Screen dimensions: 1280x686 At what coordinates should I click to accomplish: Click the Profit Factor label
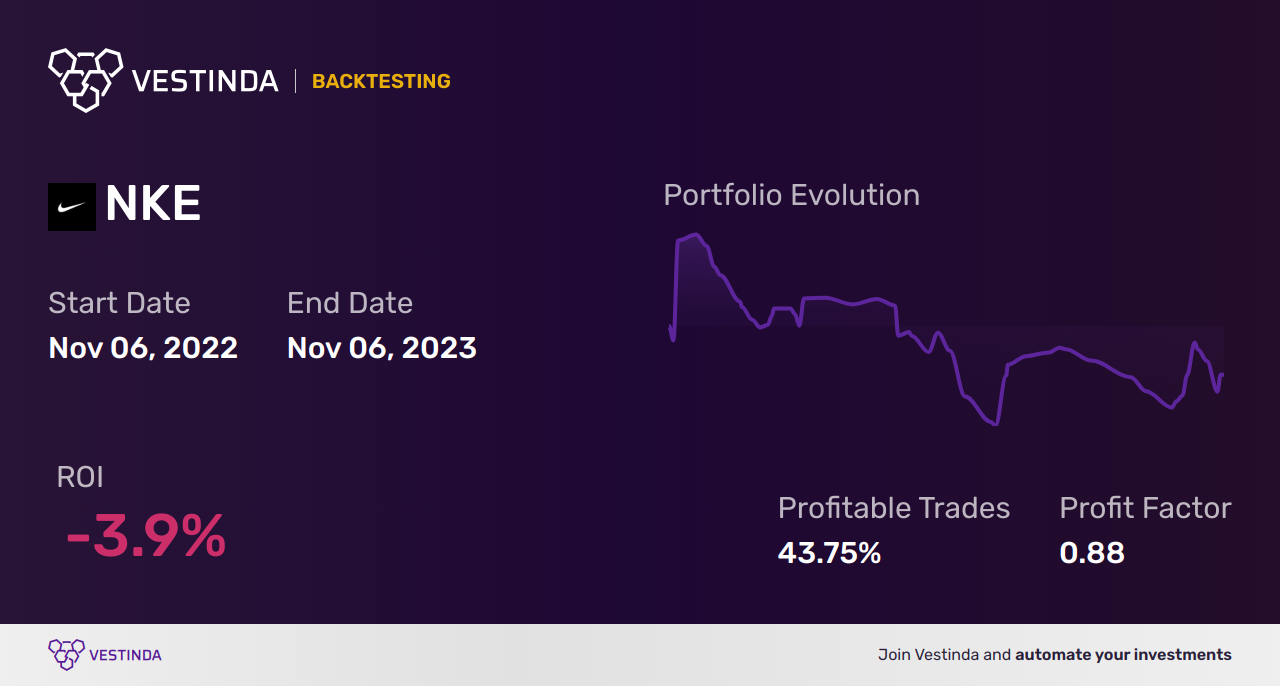pos(1145,508)
